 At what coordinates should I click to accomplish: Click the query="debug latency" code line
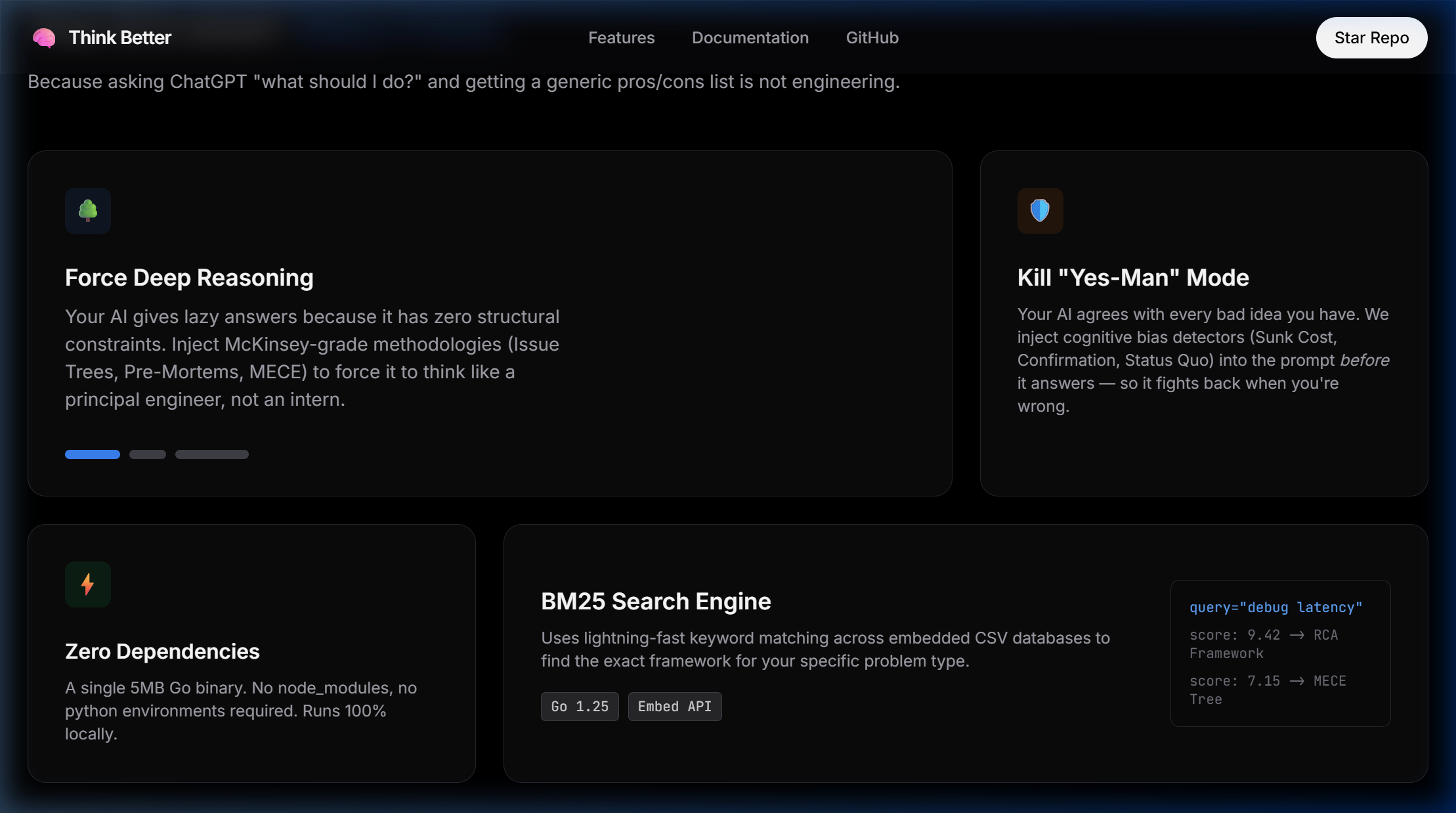1275,607
